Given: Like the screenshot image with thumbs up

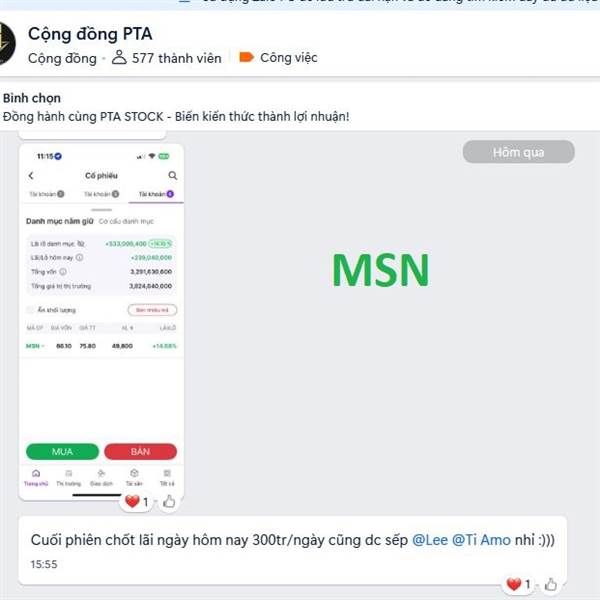Looking at the screenshot, I should coord(169,501).
